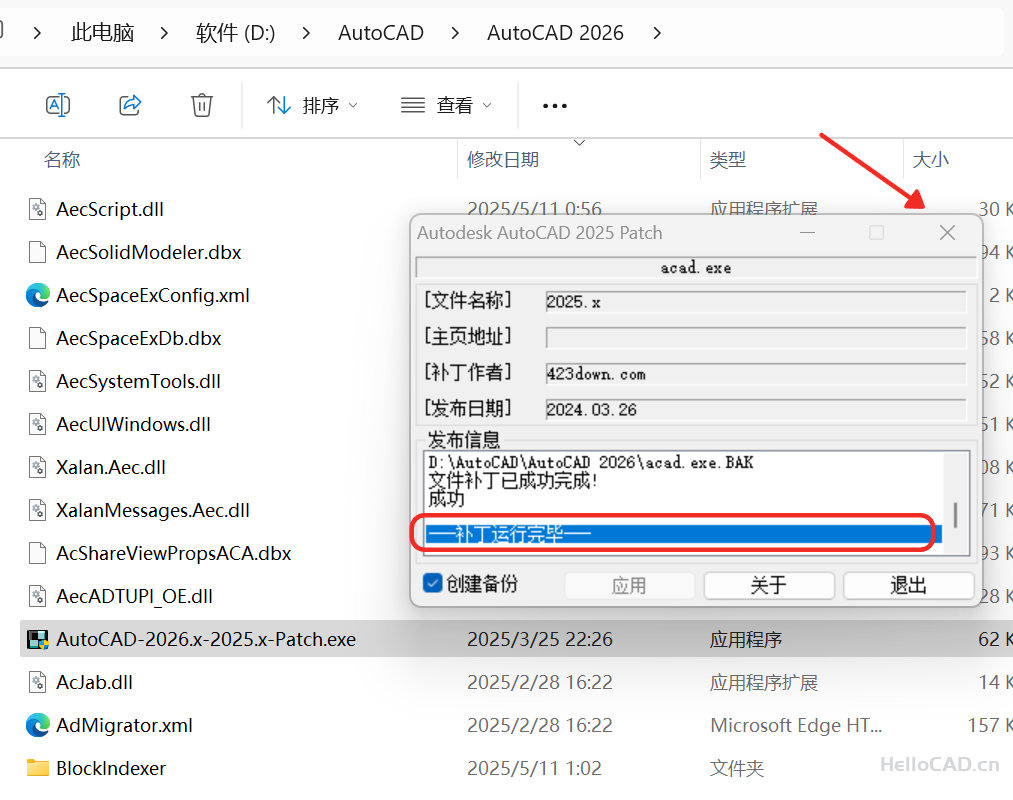Click the XalanMessages.Aec.dll file name
The image size is (1013, 800).
(x=152, y=511)
